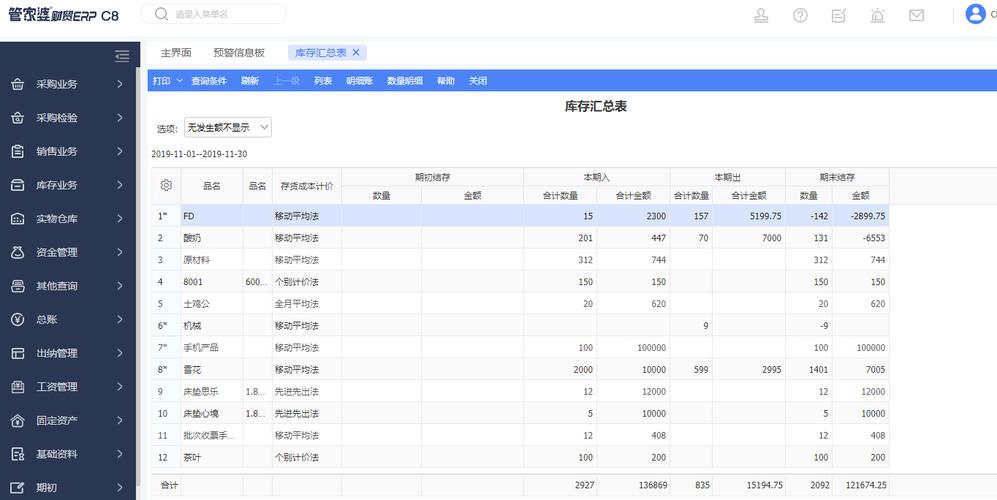Click 帮助 in the toolbar
The height and width of the screenshot is (500, 997).
(446, 81)
